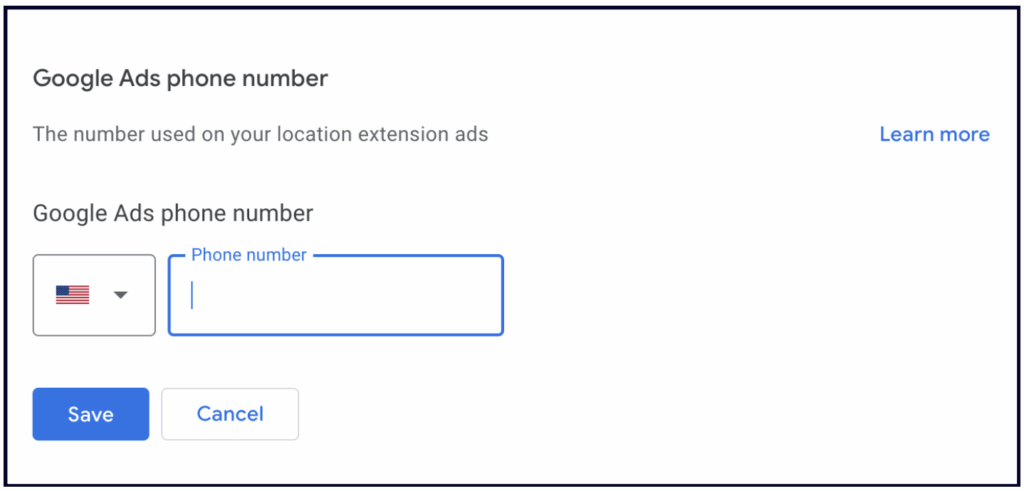This screenshot has height=491, width=1024.
Task: Click the words Learn more at the right
Action: (934, 134)
